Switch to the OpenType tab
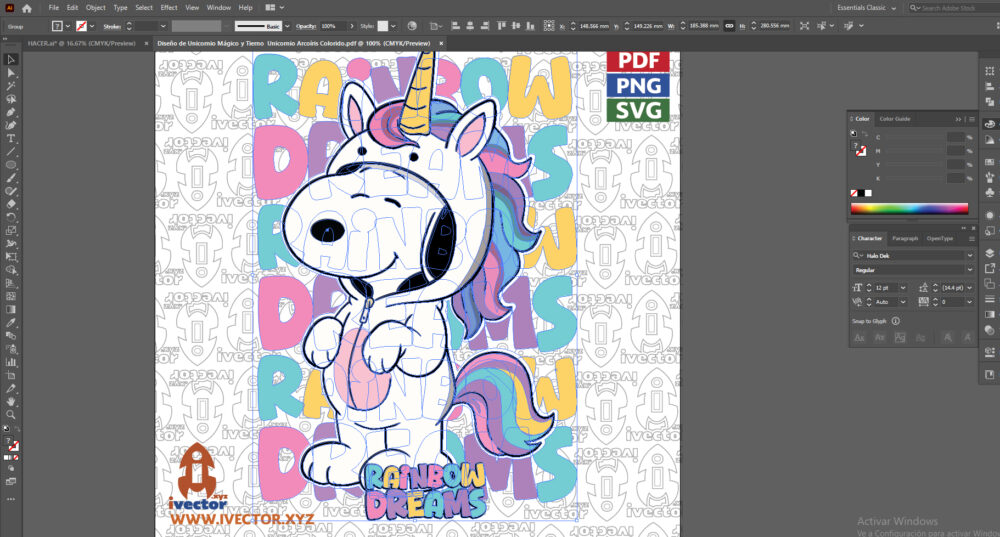 (x=939, y=239)
